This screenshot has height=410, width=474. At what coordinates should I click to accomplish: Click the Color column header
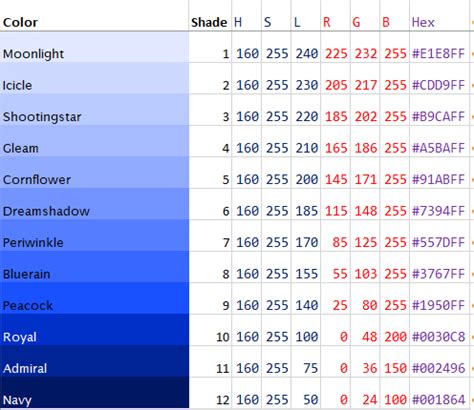click(94, 16)
